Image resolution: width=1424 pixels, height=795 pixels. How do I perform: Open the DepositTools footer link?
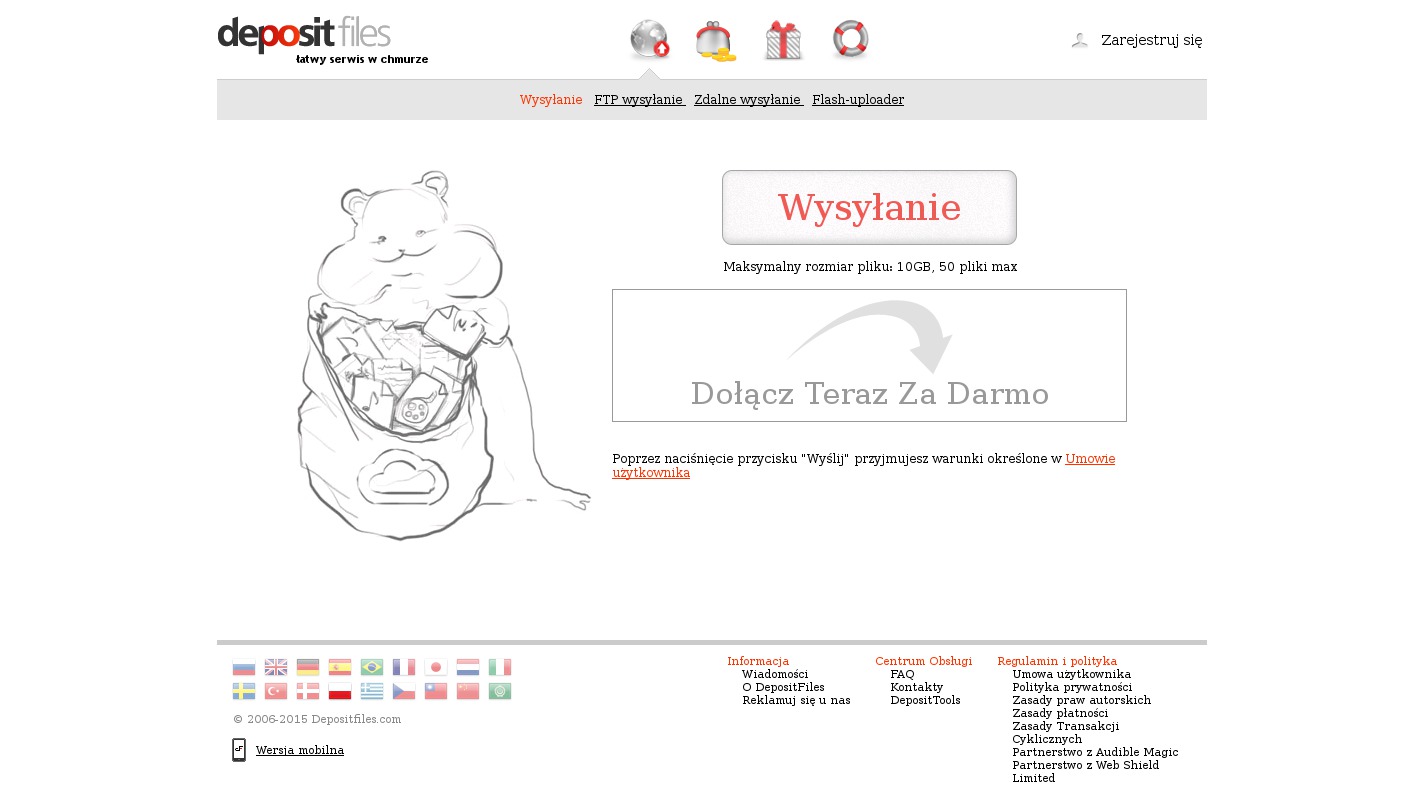pos(925,700)
